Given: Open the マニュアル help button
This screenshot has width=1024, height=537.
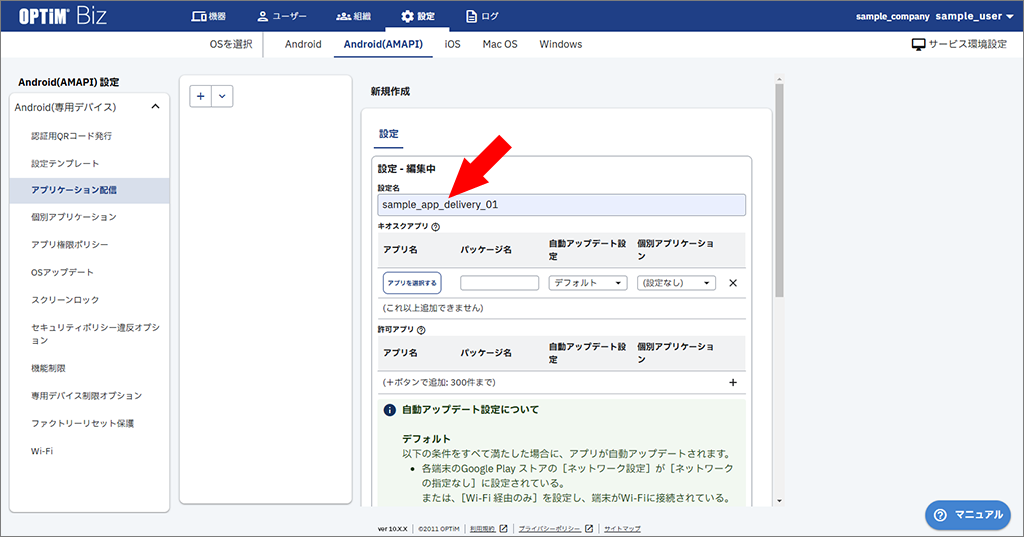Looking at the screenshot, I should point(968,515).
